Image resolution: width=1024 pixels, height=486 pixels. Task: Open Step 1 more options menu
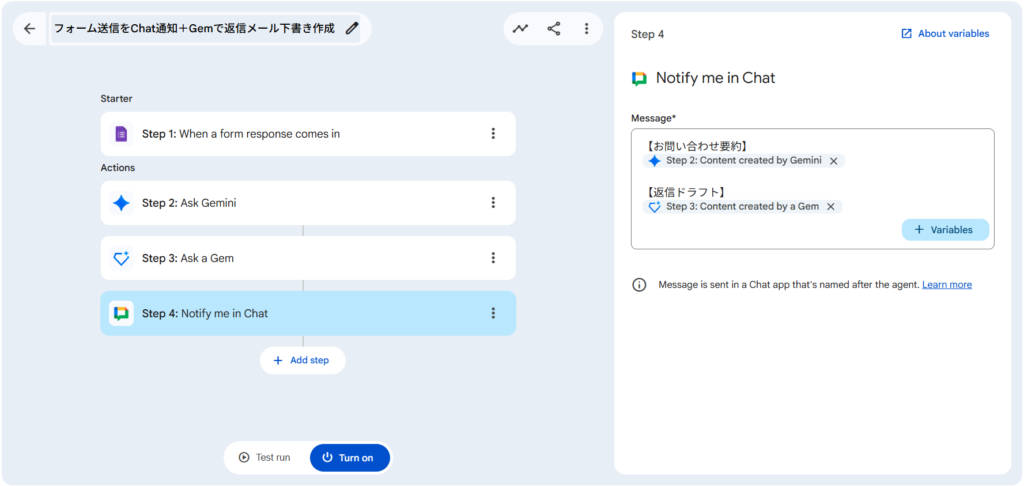[492, 134]
